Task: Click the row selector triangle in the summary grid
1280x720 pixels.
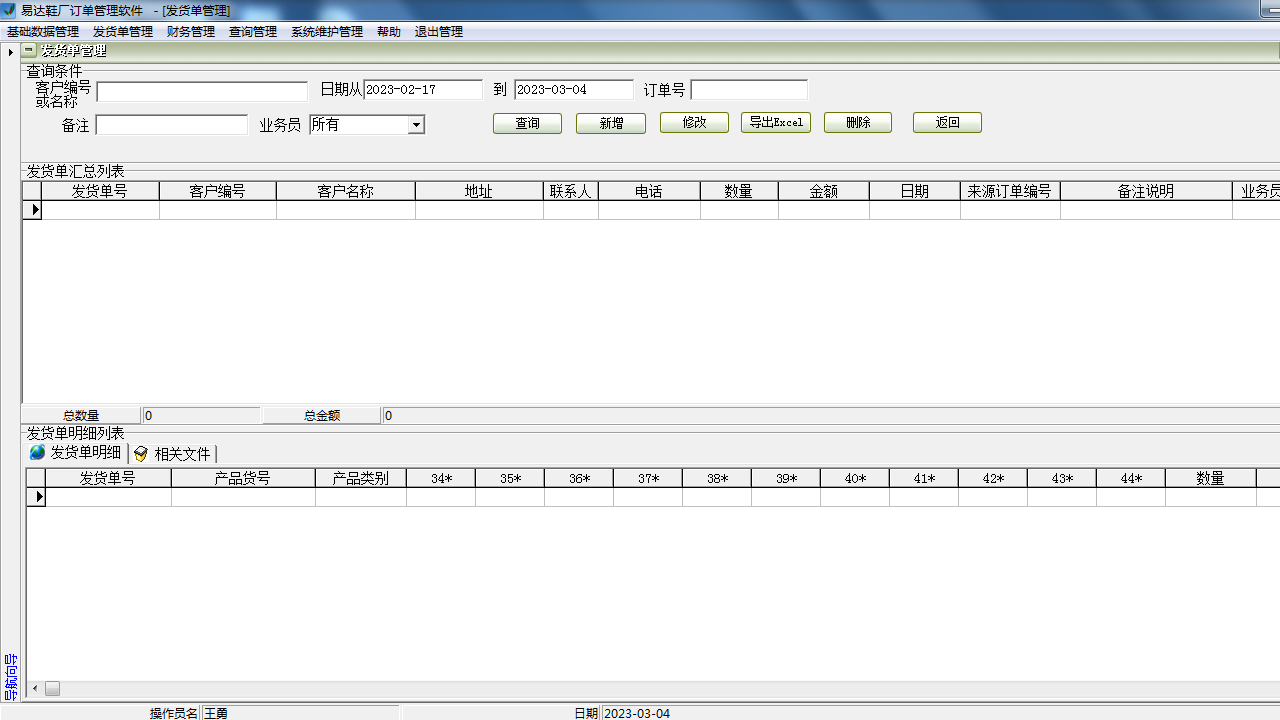Action: coord(36,210)
